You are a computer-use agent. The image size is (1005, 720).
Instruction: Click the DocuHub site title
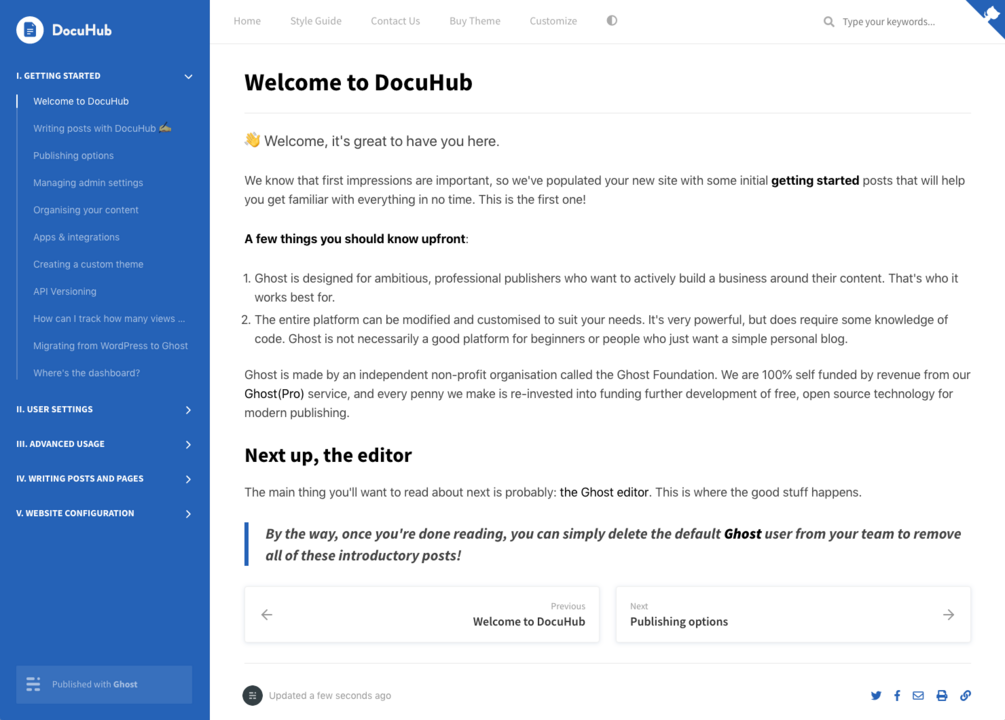[82, 30]
